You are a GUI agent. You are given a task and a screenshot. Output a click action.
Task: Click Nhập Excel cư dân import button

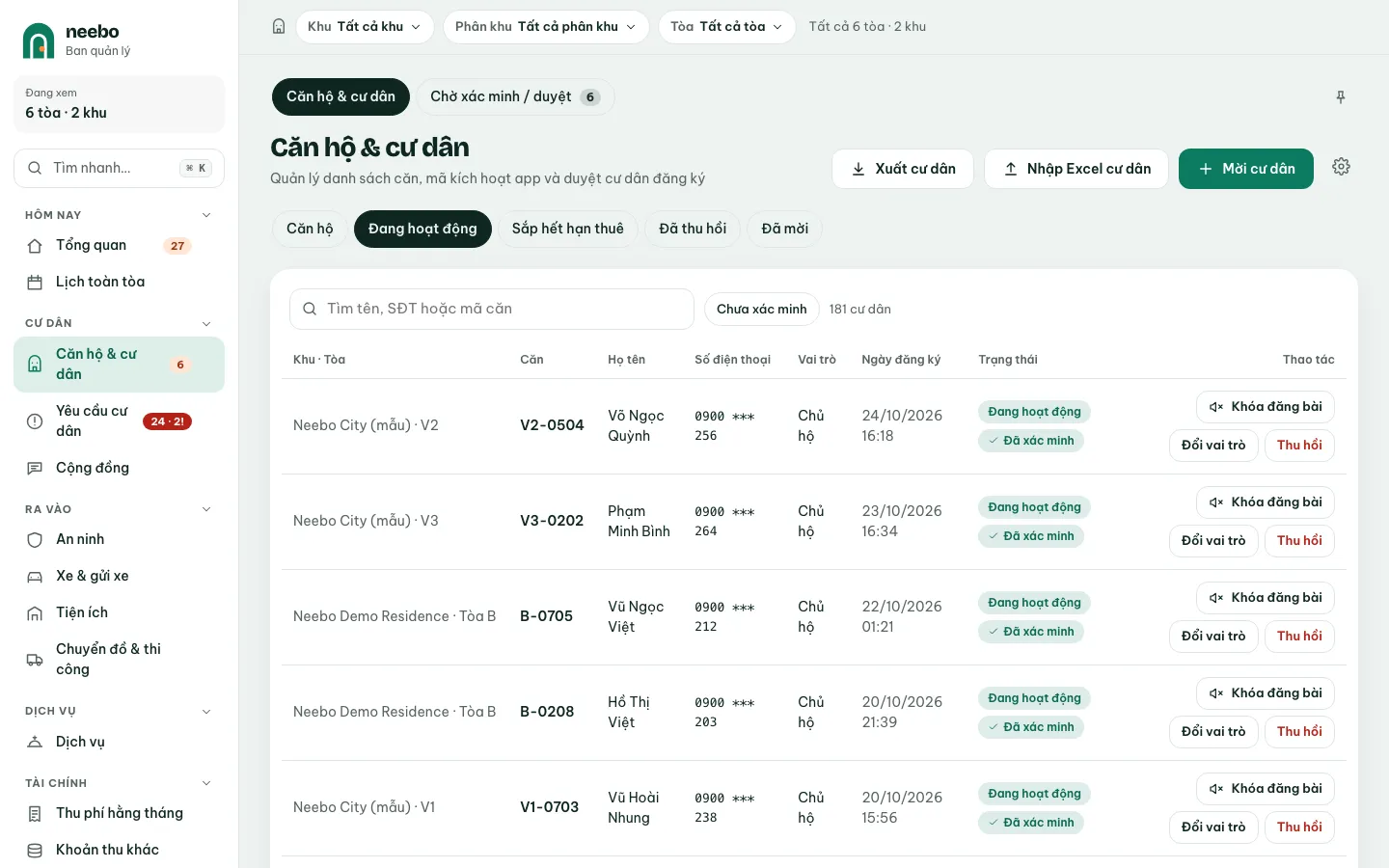pos(1076,169)
